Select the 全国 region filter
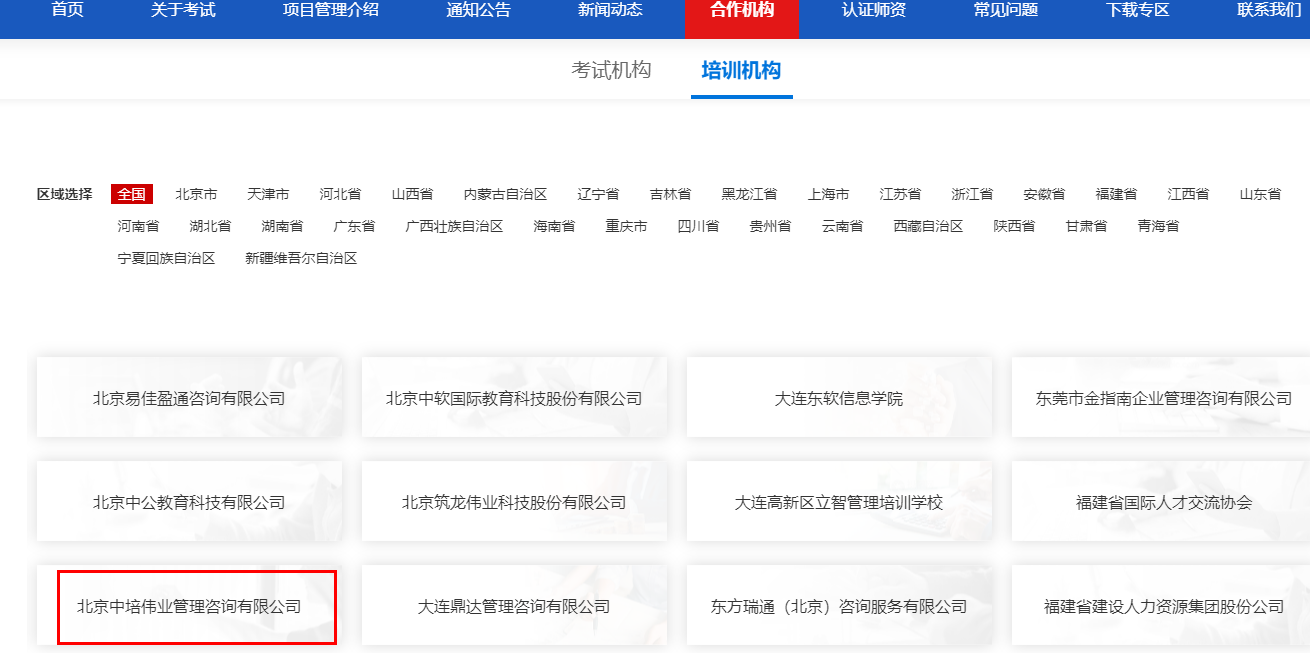The height and width of the screenshot is (653, 1310). (131, 194)
